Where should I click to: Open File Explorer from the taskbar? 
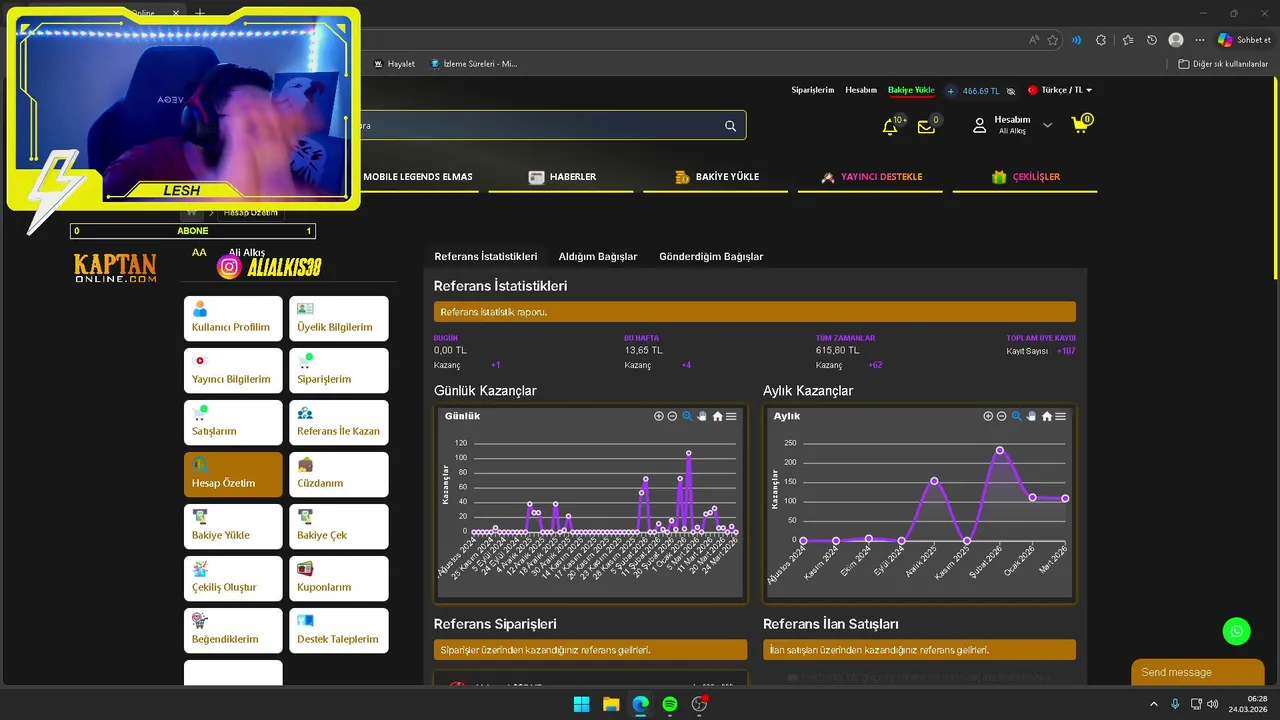[611, 704]
